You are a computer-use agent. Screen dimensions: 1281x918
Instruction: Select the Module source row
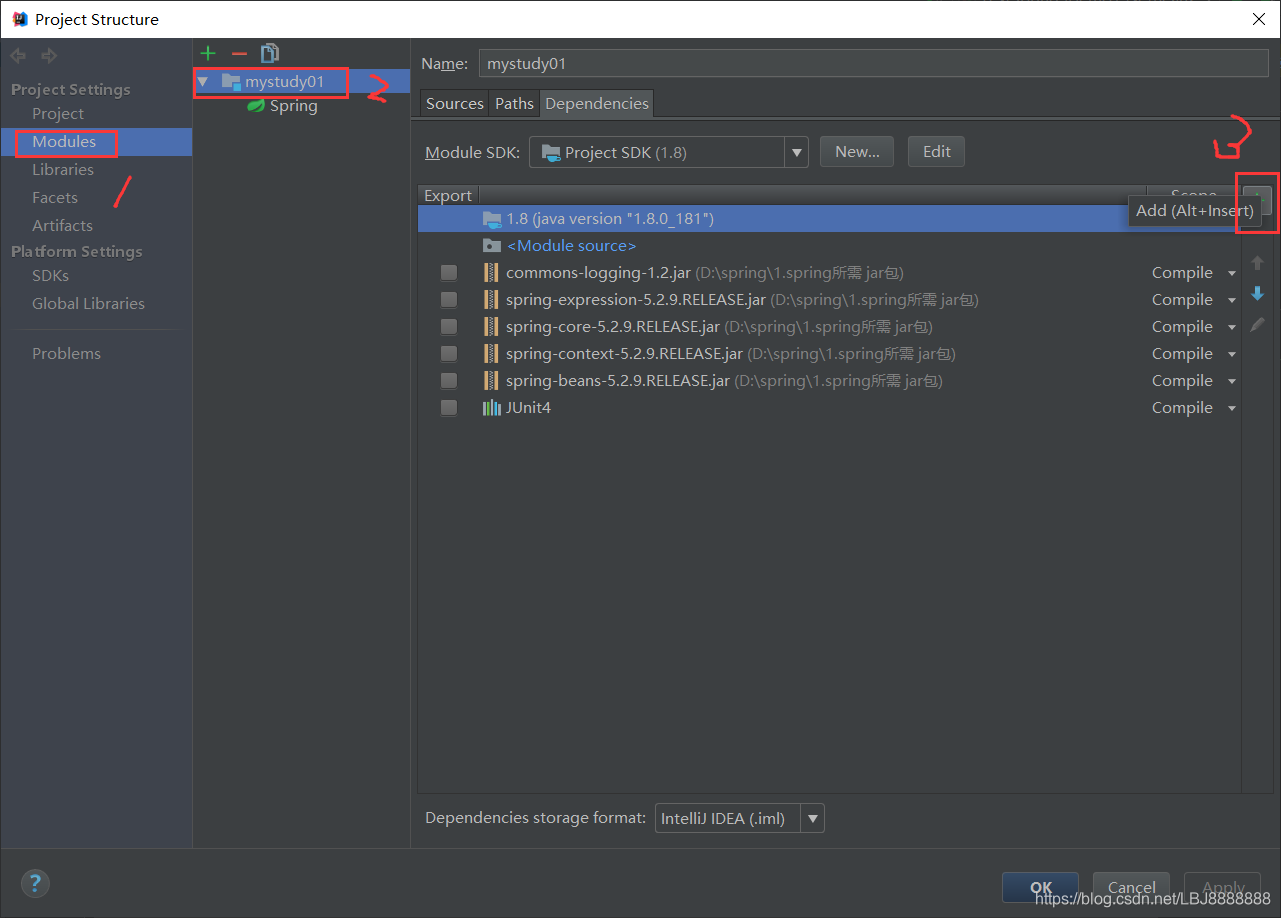click(x=830, y=245)
